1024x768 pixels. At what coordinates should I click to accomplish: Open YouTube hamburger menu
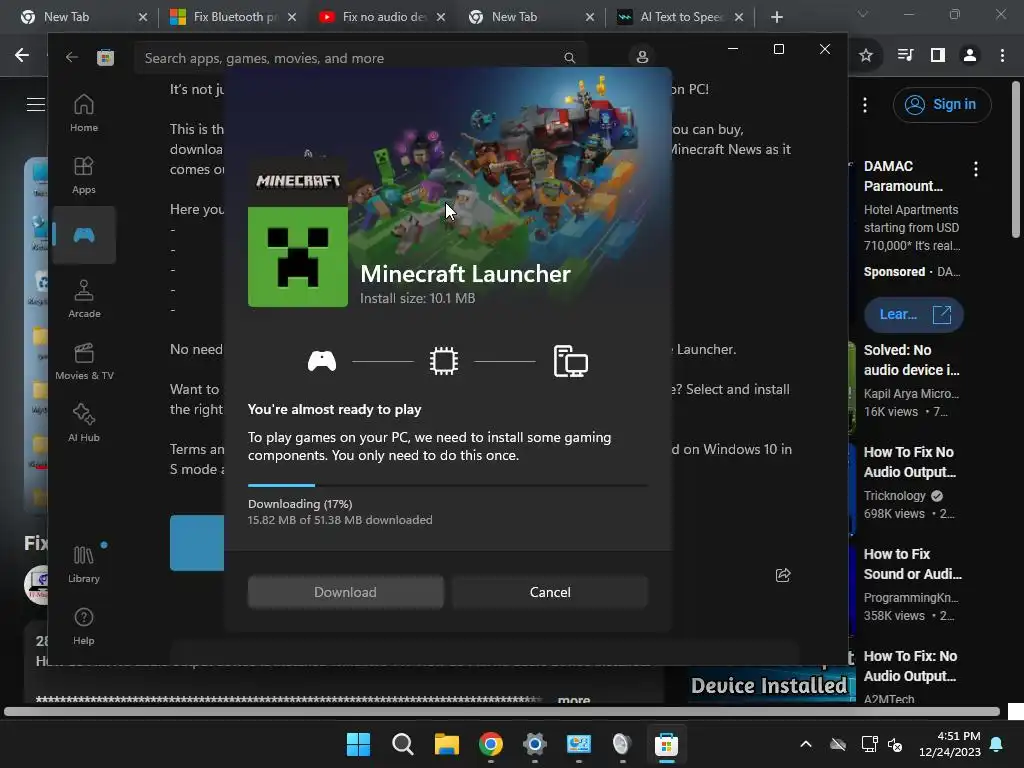coord(35,104)
